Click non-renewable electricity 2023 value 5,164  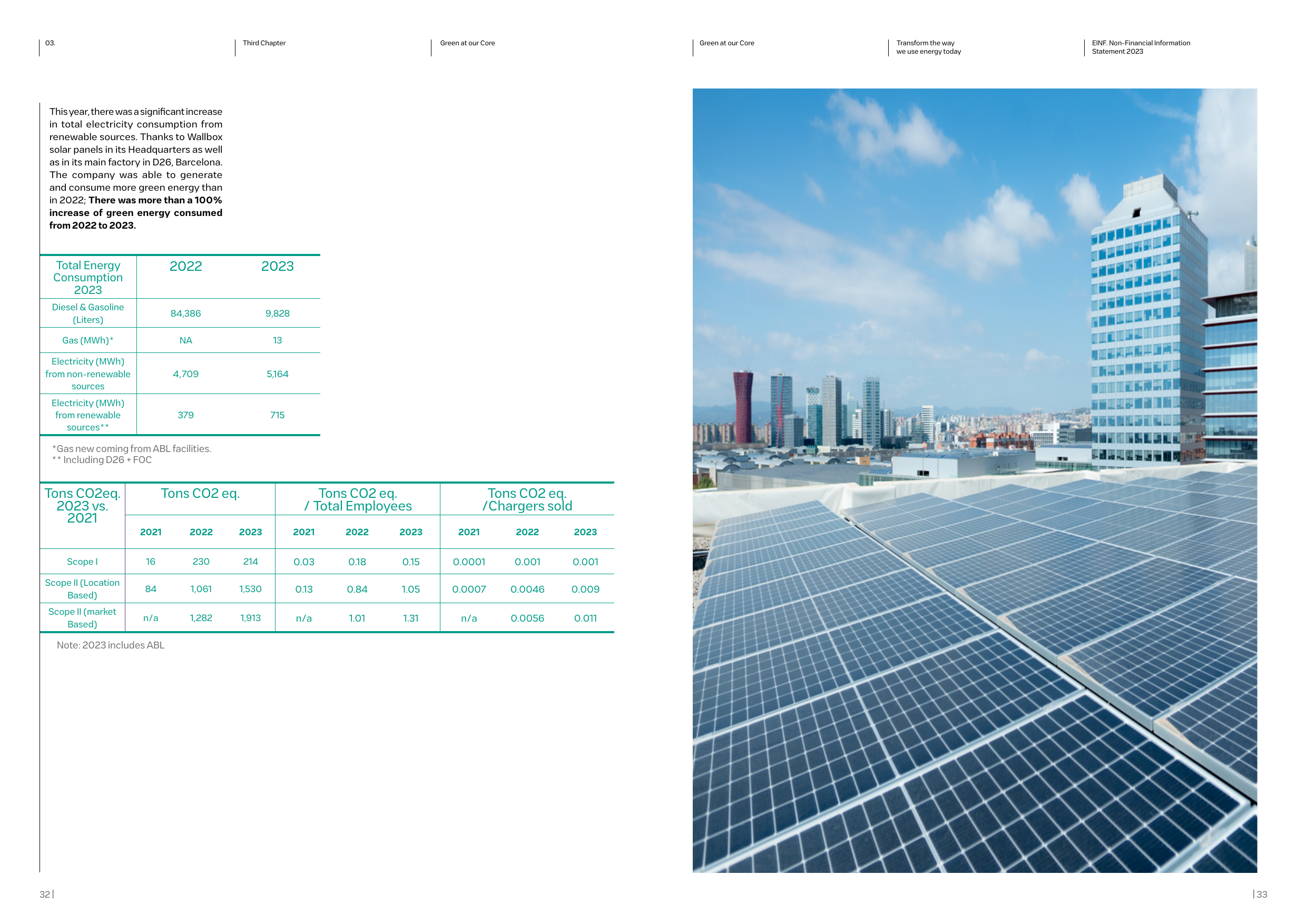(x=277, y=374)
